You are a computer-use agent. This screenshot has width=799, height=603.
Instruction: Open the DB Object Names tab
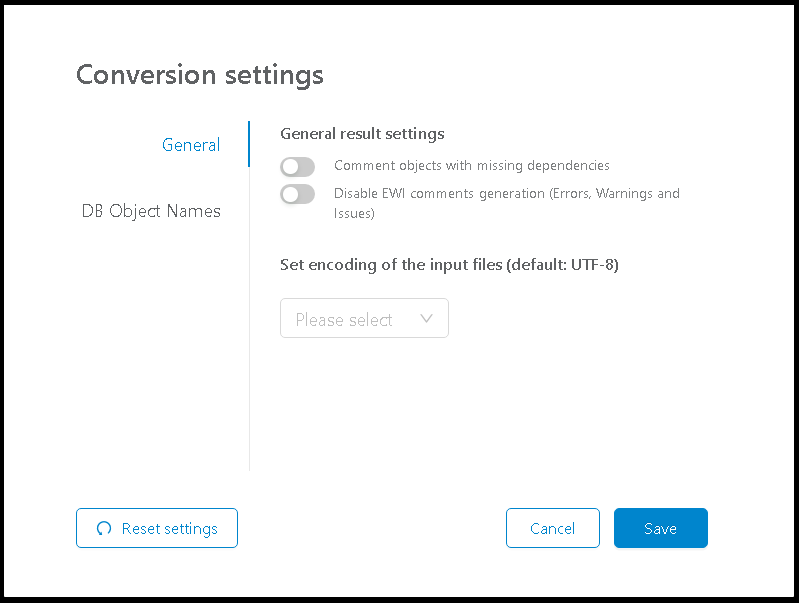(x=151, y=212)
